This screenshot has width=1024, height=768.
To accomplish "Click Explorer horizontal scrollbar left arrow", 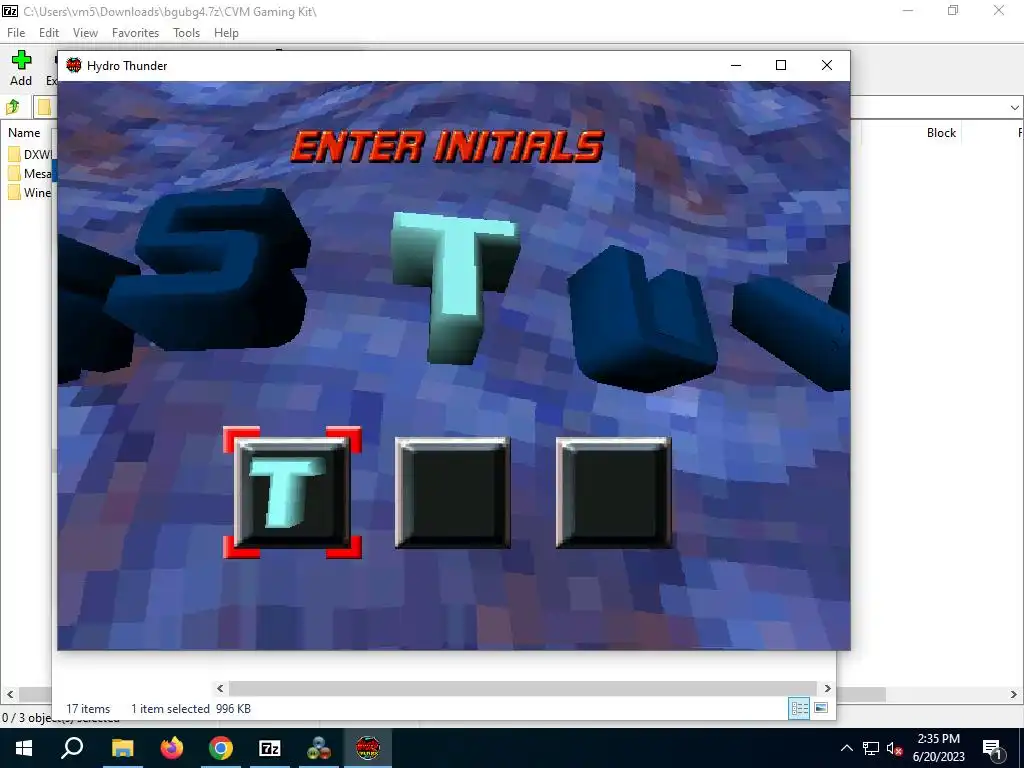I will pyautogui.click(x=220, y=688).
